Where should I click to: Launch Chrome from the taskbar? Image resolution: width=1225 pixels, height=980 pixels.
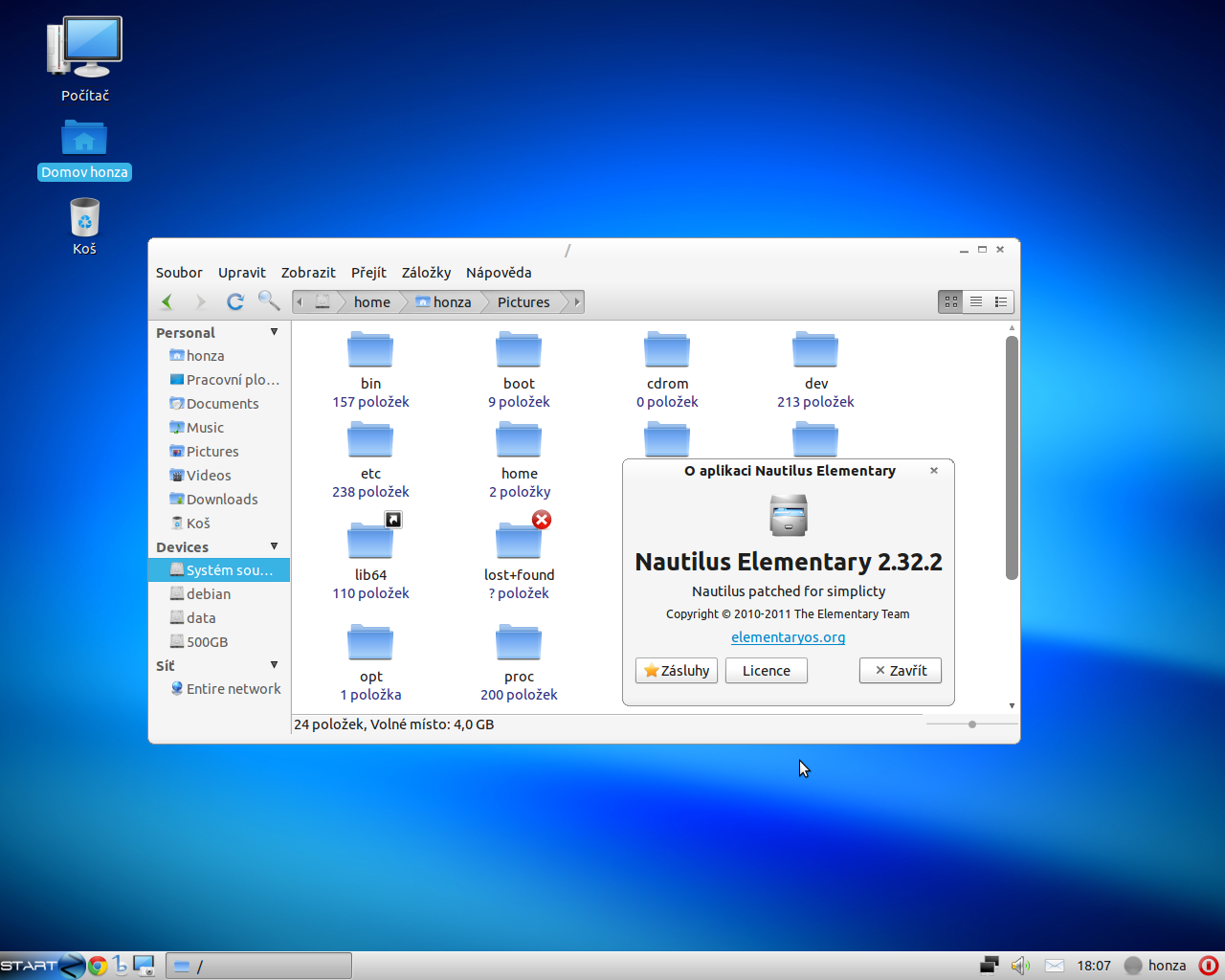click(98, 966)
